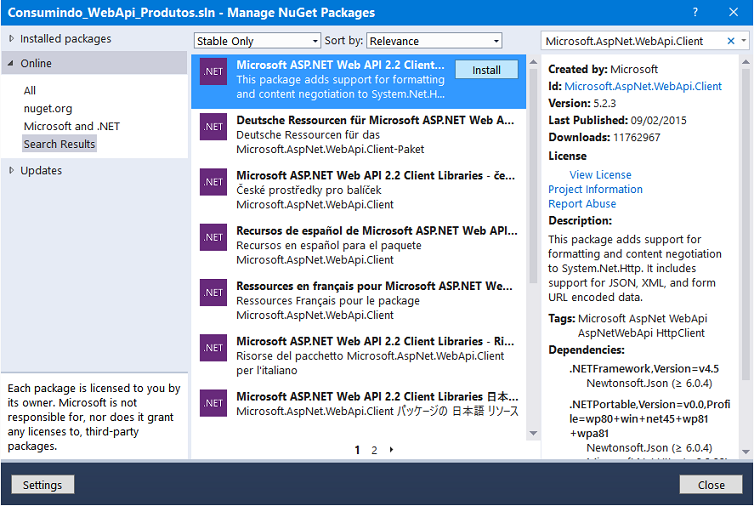This screenshot has height=506, width=754.
Task: Click the details pane scrollbar thumb
Action: click(x=745, y=225)
